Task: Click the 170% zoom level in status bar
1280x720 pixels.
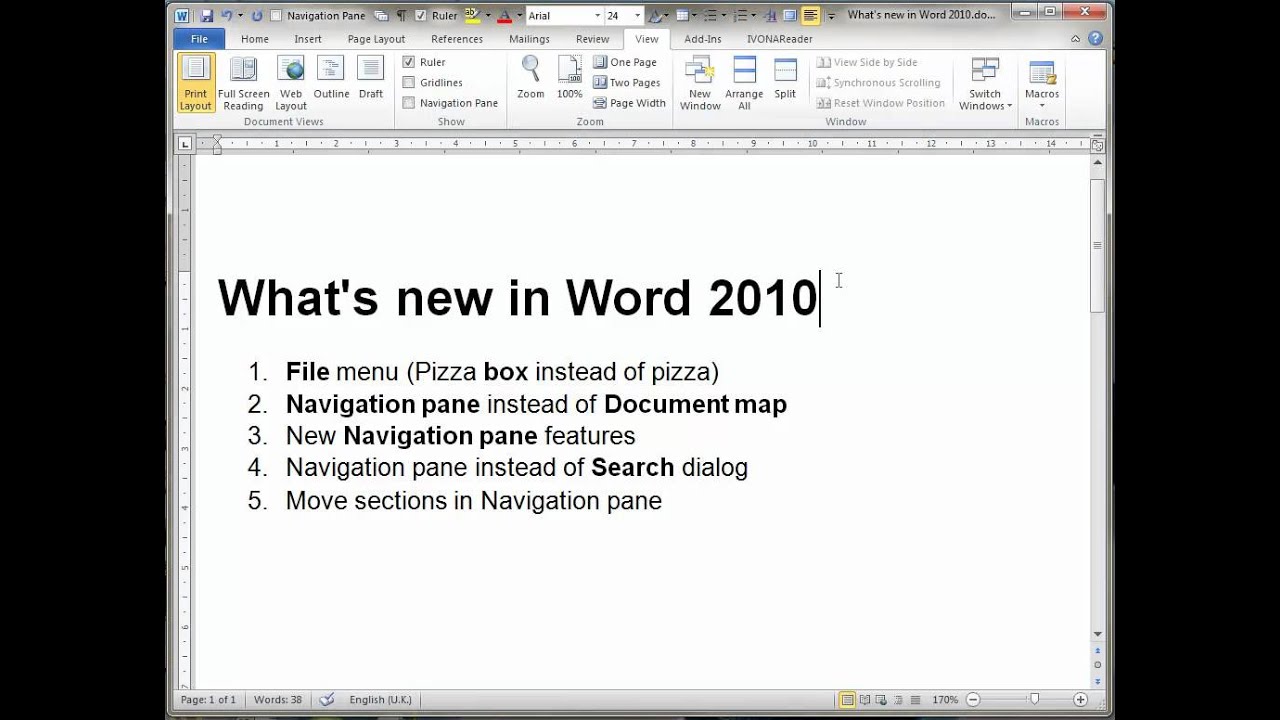Action: click(945, 700)
